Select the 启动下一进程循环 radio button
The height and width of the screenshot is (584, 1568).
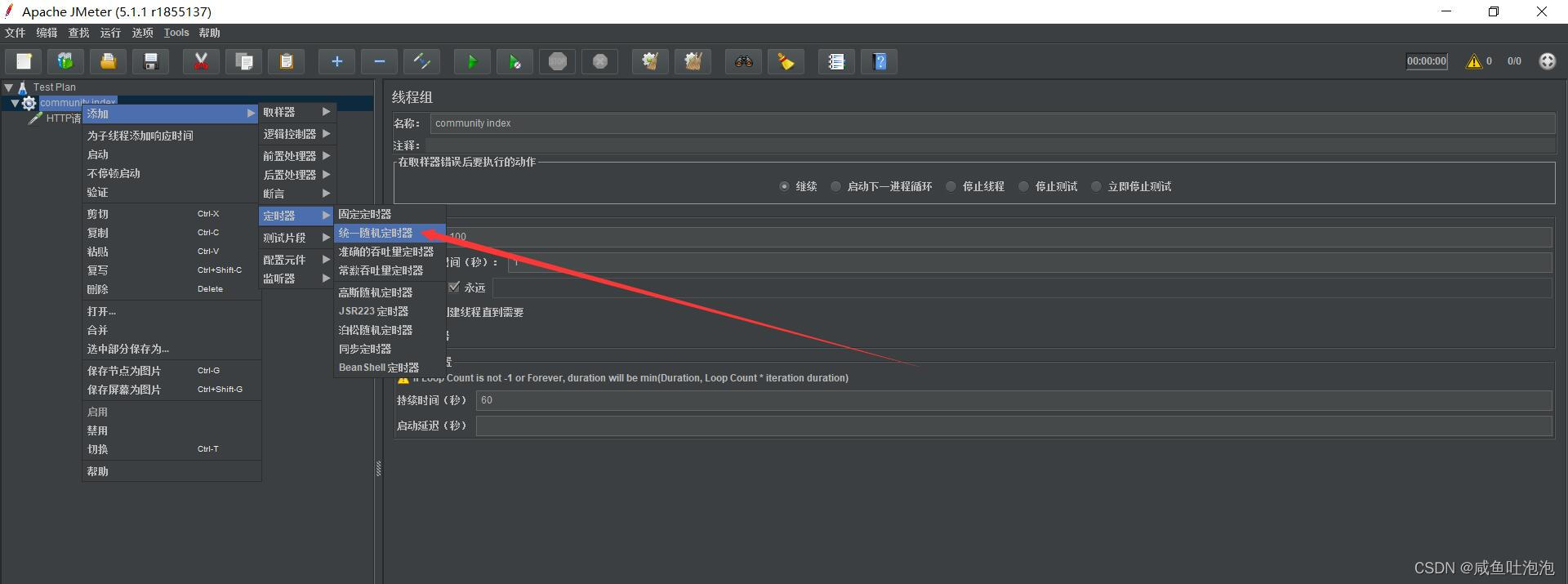pyautogui.click(x=835, y=186)
